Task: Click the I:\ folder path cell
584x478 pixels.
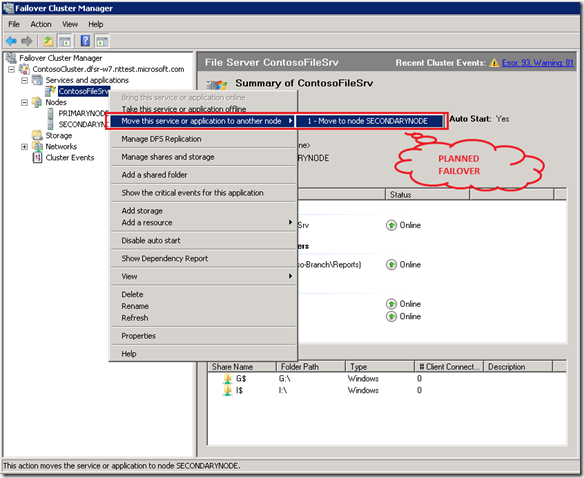Action: (x=283, y=390)
